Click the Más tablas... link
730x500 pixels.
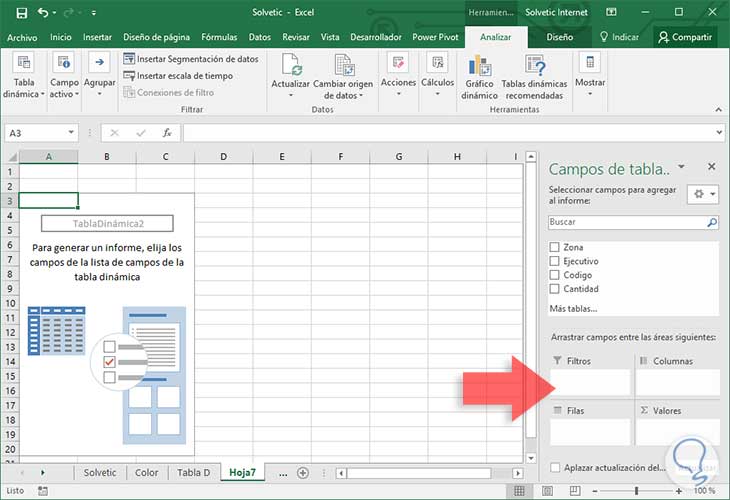click(574, 309)
